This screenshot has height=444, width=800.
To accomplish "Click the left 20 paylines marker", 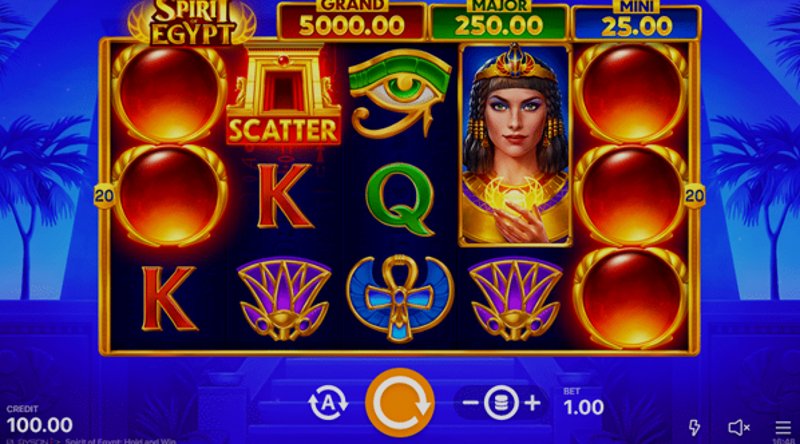I will click(x=104, y=196).
